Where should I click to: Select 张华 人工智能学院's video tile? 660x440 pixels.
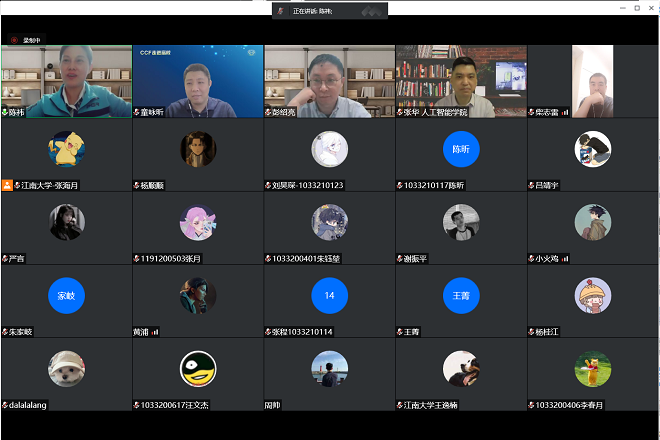point(461,81)
